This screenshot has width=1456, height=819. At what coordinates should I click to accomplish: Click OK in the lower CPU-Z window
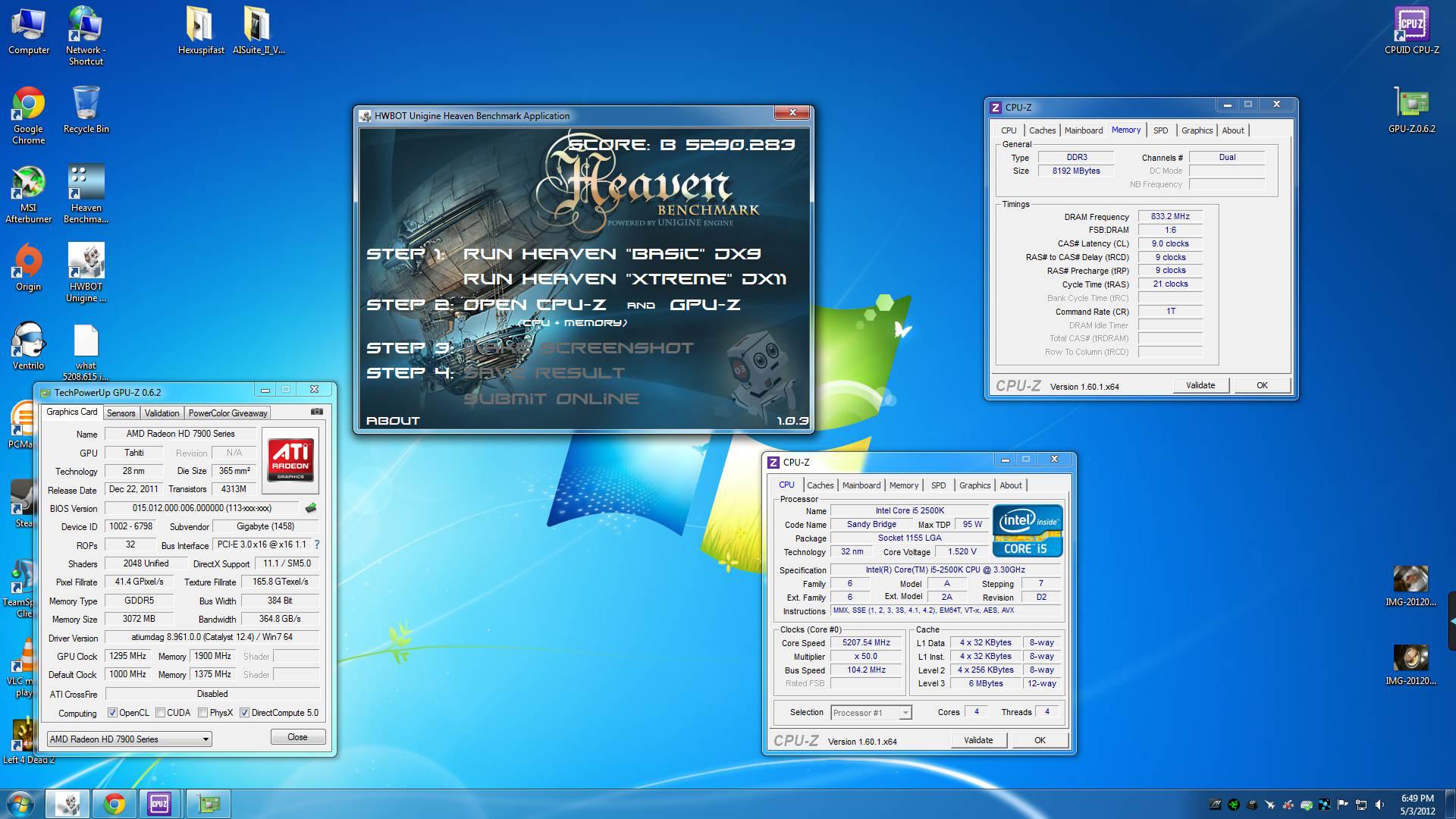[x=1040, y=740]
